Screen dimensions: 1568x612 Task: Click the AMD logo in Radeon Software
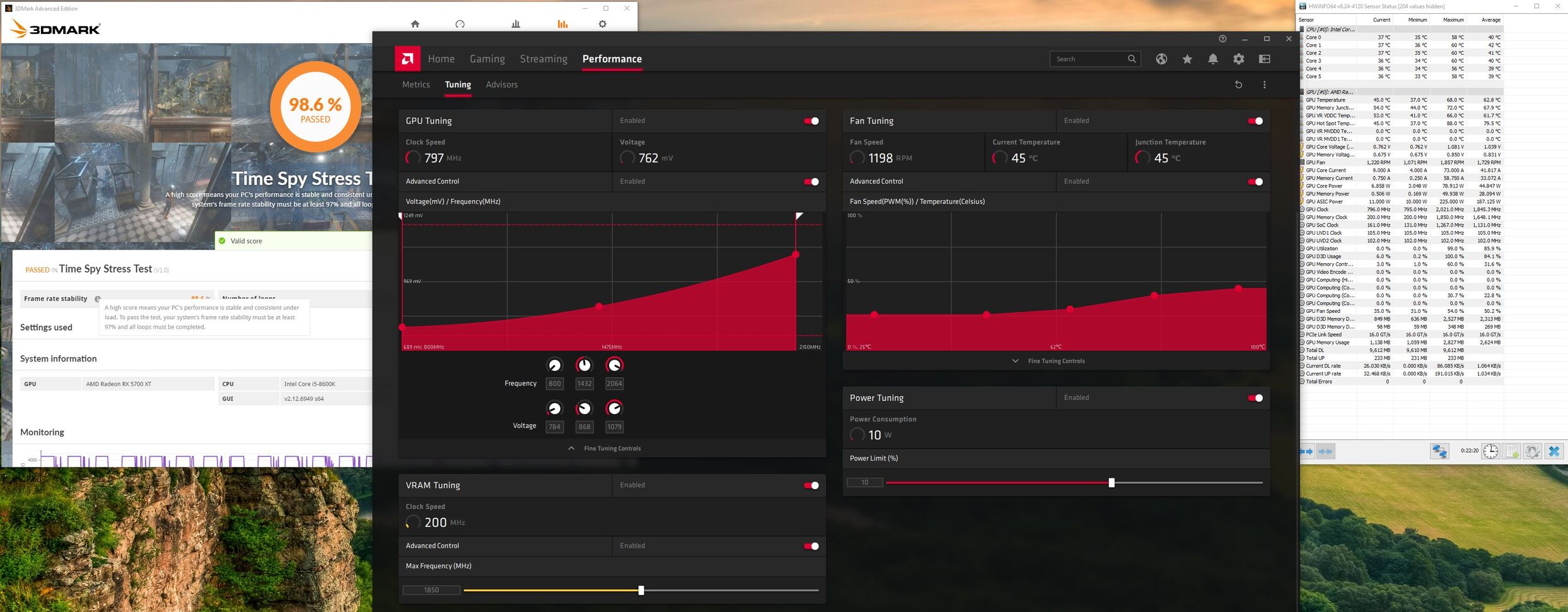pyautogui.click(x=407, y=59)
